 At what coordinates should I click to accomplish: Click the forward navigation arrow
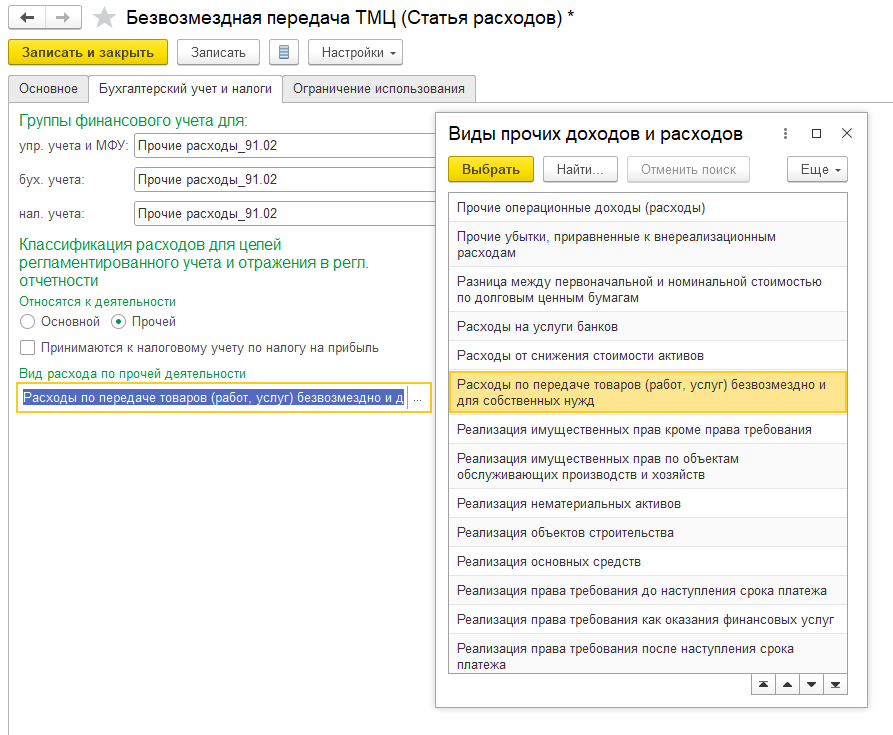coord(63,18)
